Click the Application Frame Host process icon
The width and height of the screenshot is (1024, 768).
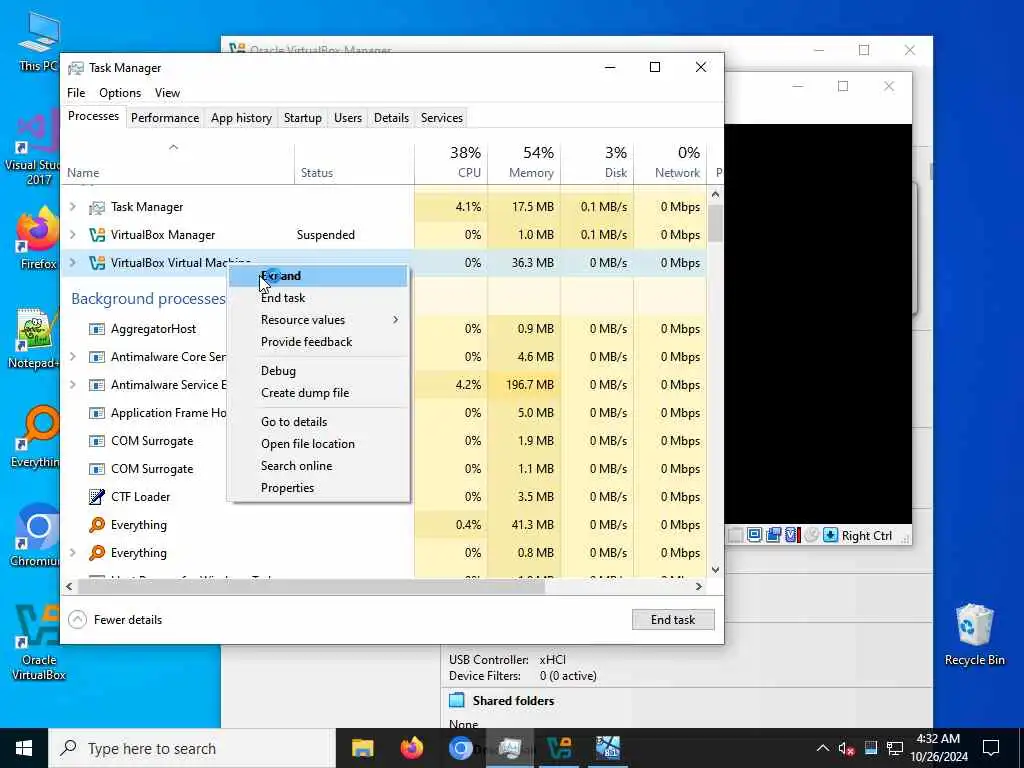click(x=97, y=413)
